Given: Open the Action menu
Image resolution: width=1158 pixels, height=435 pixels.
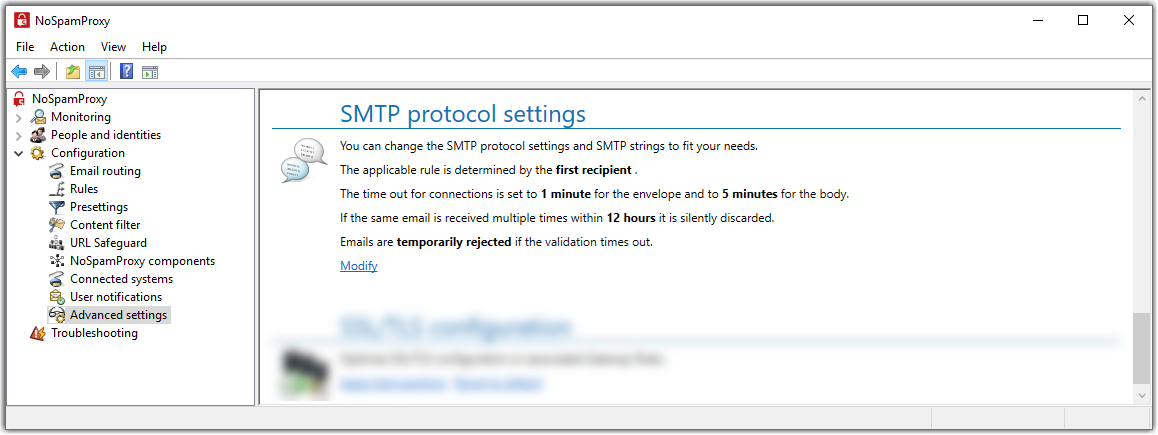Looking at the screenshot, I should pos(67,47).
